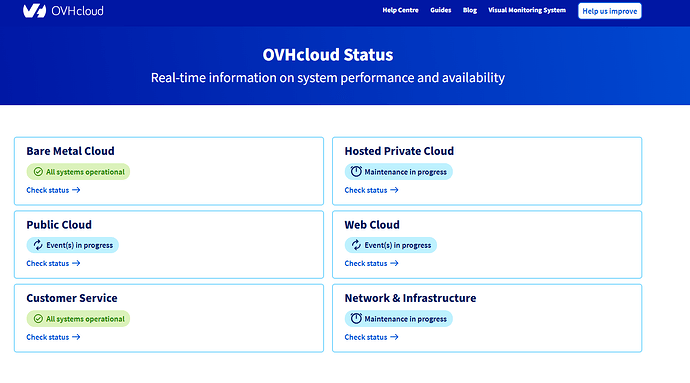Check status of Web Cloud
The width and height of the screenshot is (690, 383).
pyautogui.click(x=371, y=263)
